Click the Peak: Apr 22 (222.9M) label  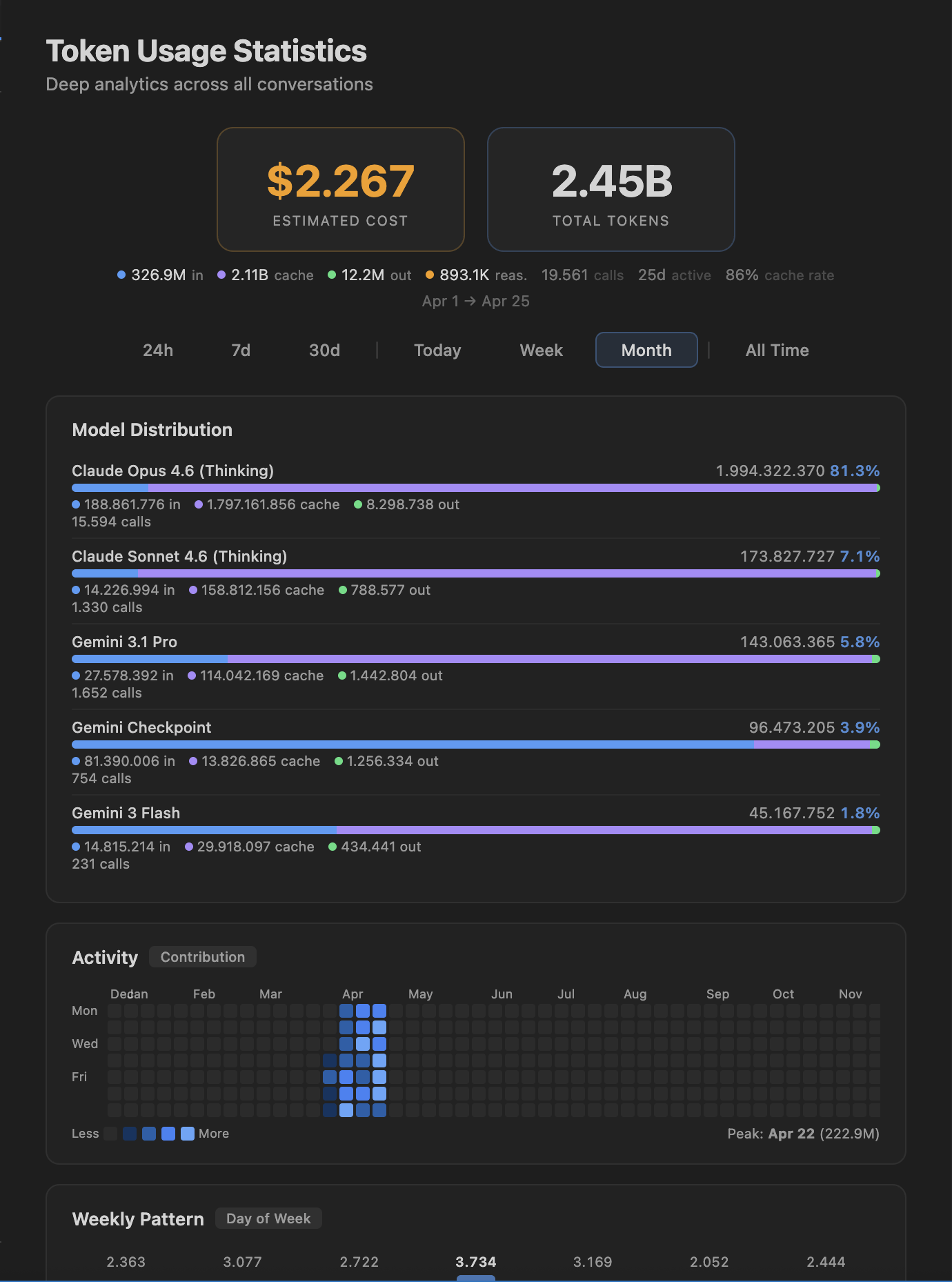pos(803,1134)
